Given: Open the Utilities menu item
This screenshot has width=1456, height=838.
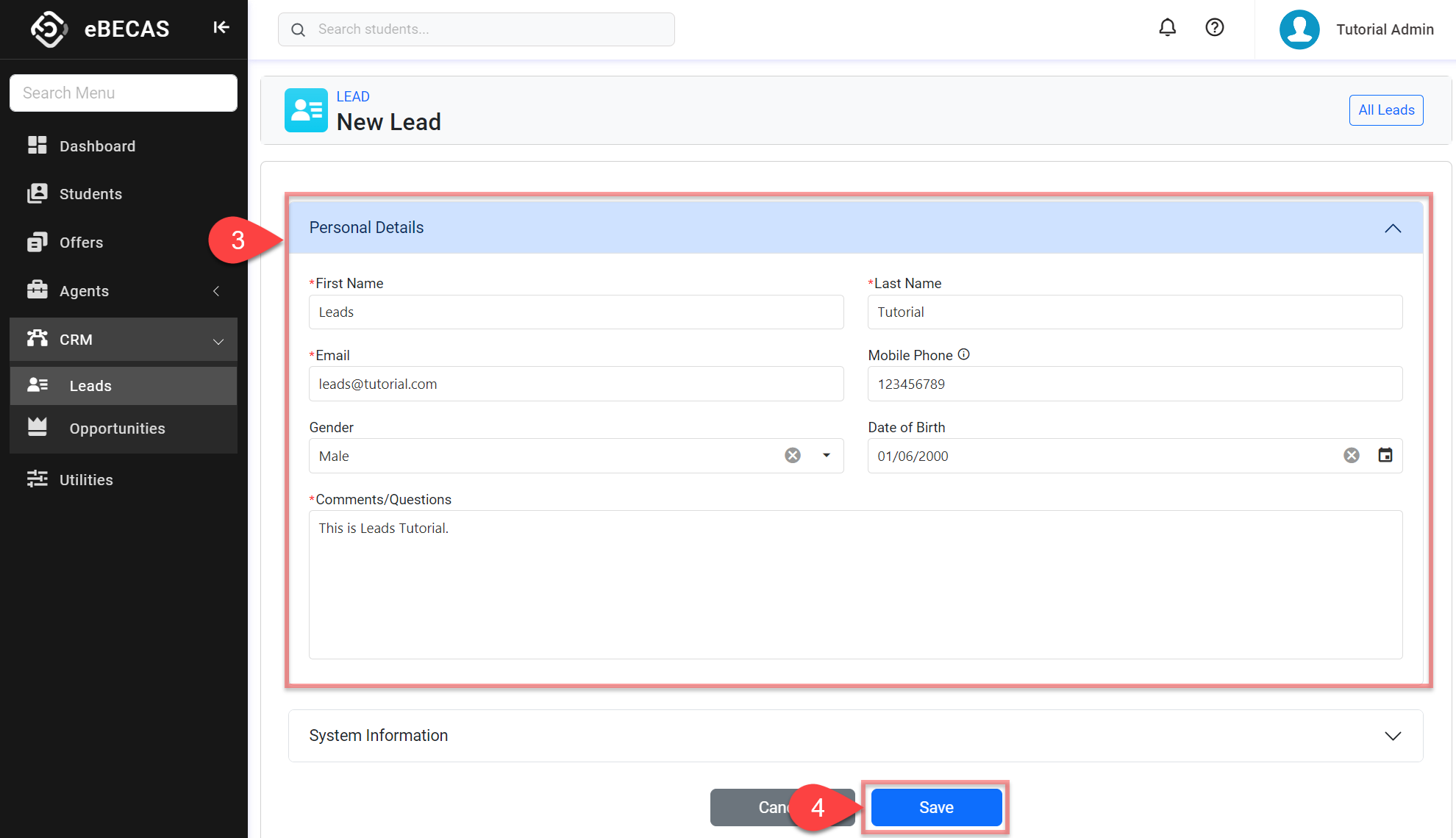Looking at the screenshot, I should coord(86,480).
